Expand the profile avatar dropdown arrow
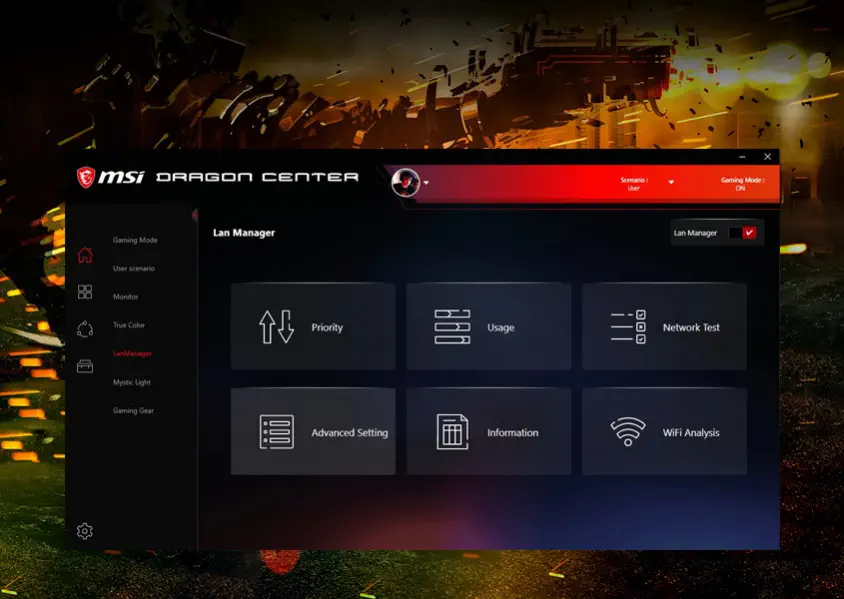 point(426,183)
